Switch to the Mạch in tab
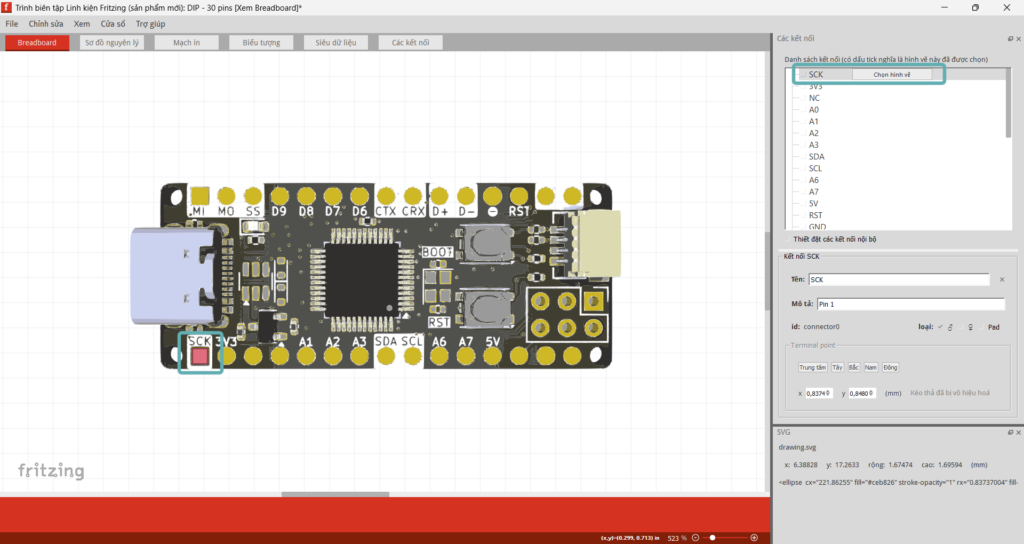 click(186, 42)
